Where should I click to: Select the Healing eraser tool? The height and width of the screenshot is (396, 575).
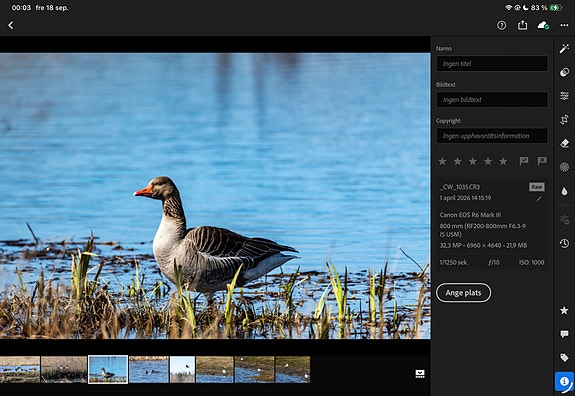564,143
